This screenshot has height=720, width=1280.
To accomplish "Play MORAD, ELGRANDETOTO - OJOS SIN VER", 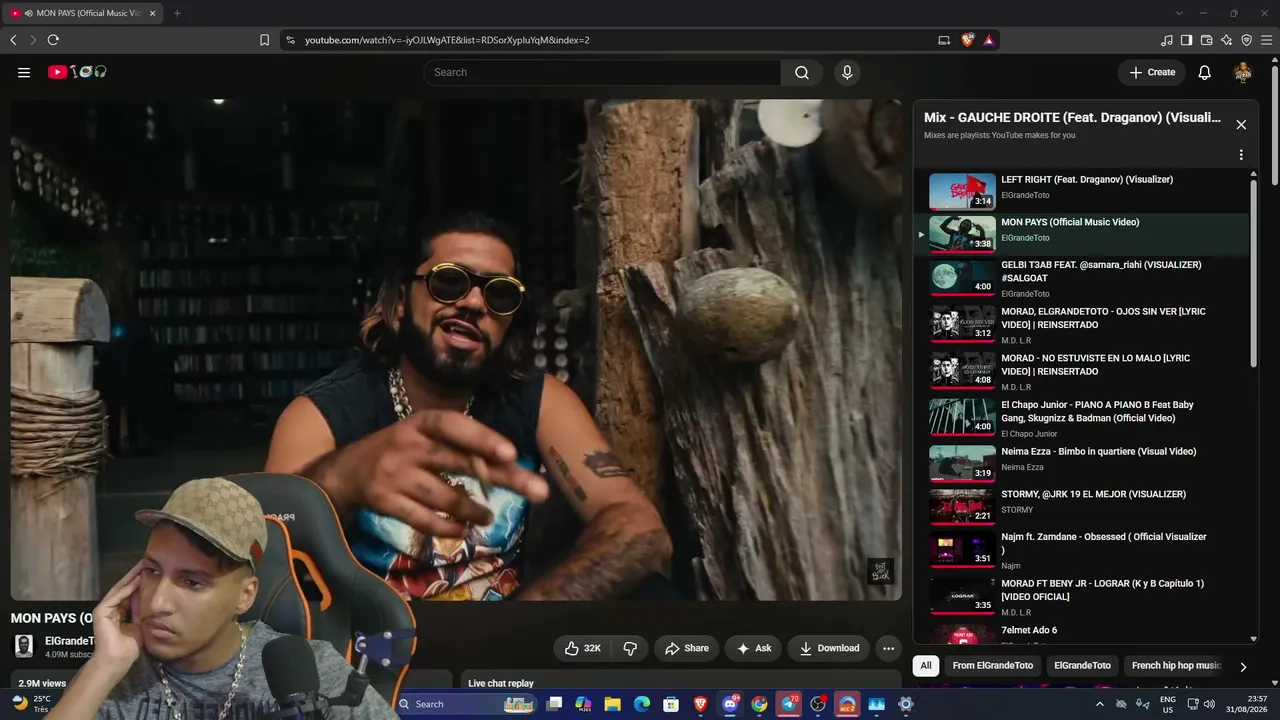I will [1082, 325].
